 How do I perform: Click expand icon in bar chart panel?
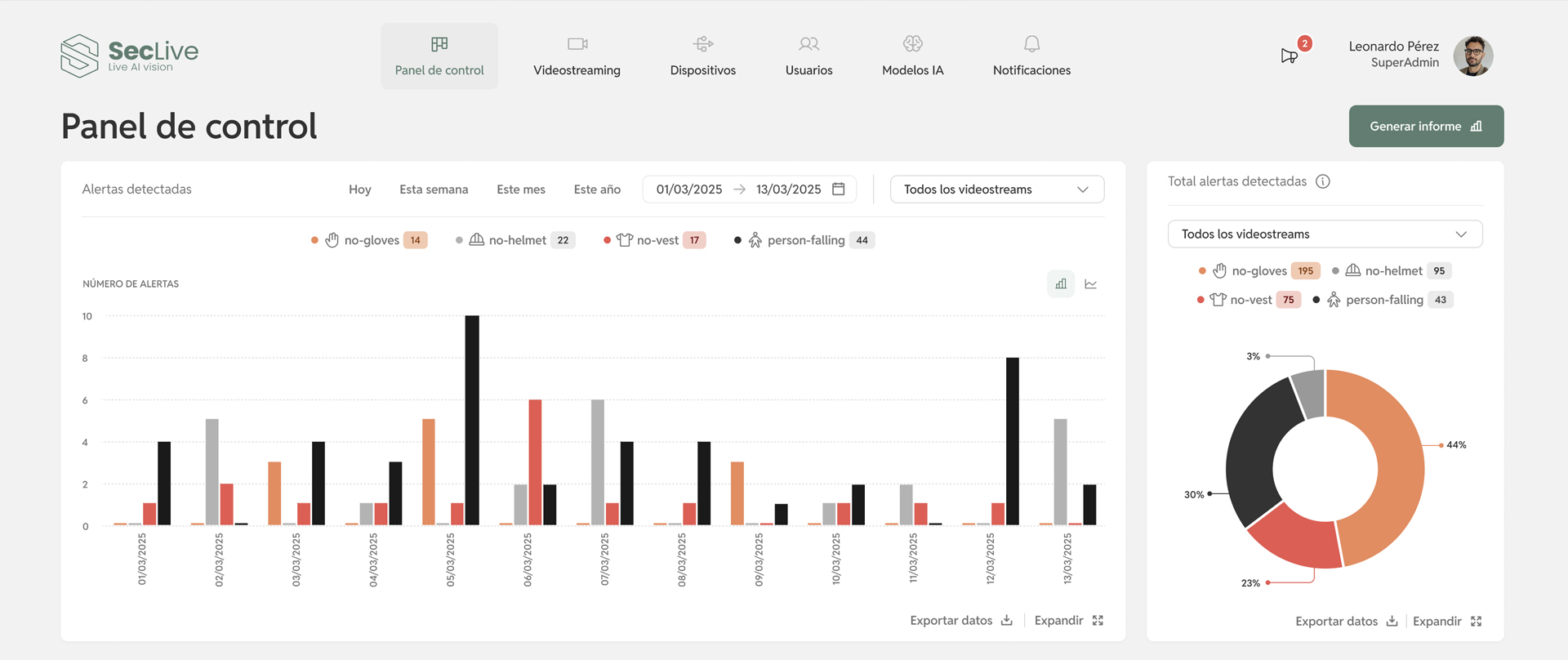(1098, 621)
